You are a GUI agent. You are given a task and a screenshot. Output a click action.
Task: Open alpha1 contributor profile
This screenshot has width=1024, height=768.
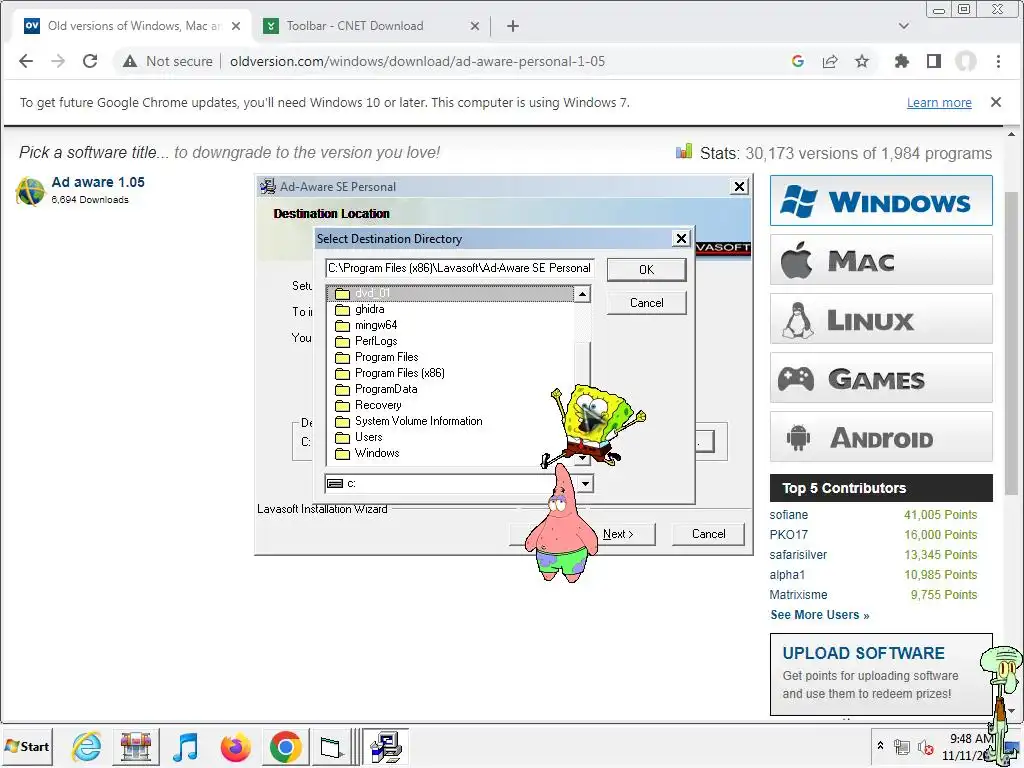click(x=787, y=575)
